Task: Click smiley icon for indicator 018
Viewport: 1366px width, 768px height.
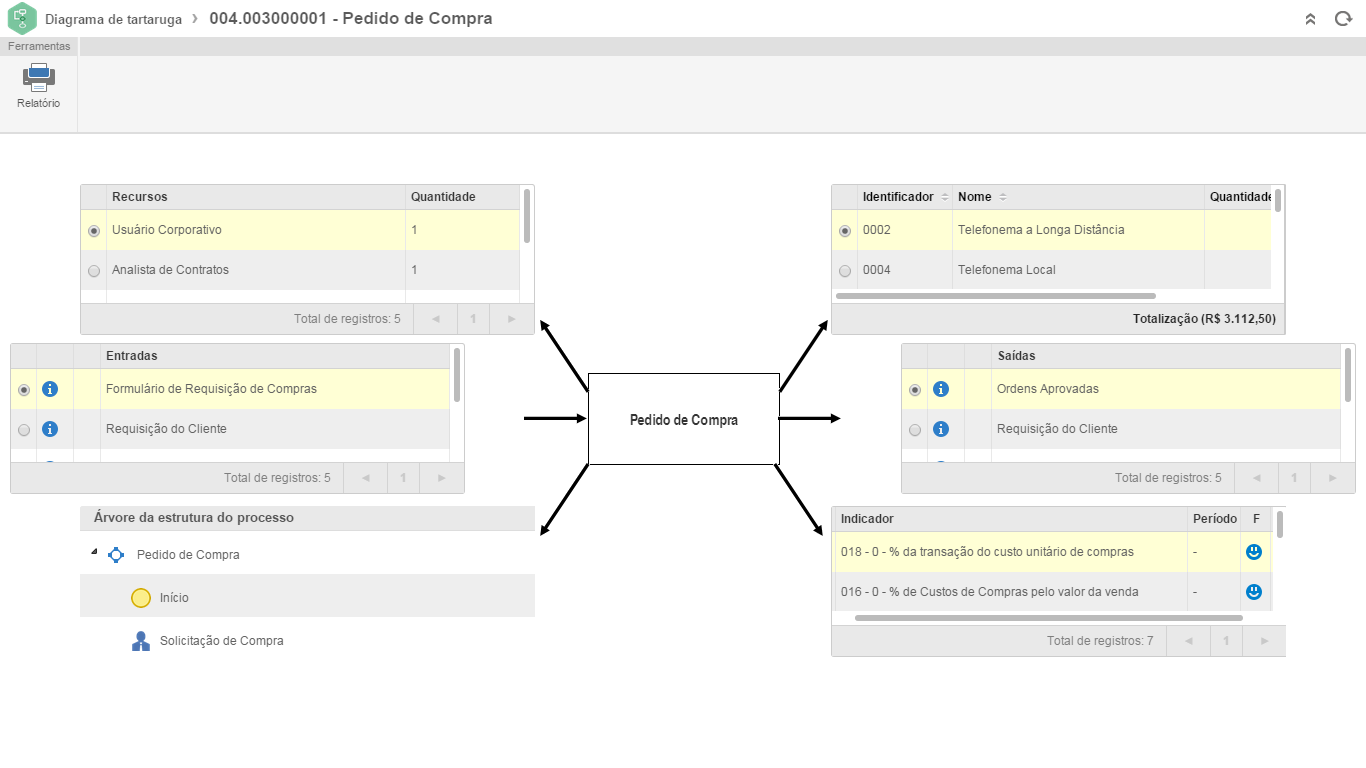Action: pos(1254,551)
